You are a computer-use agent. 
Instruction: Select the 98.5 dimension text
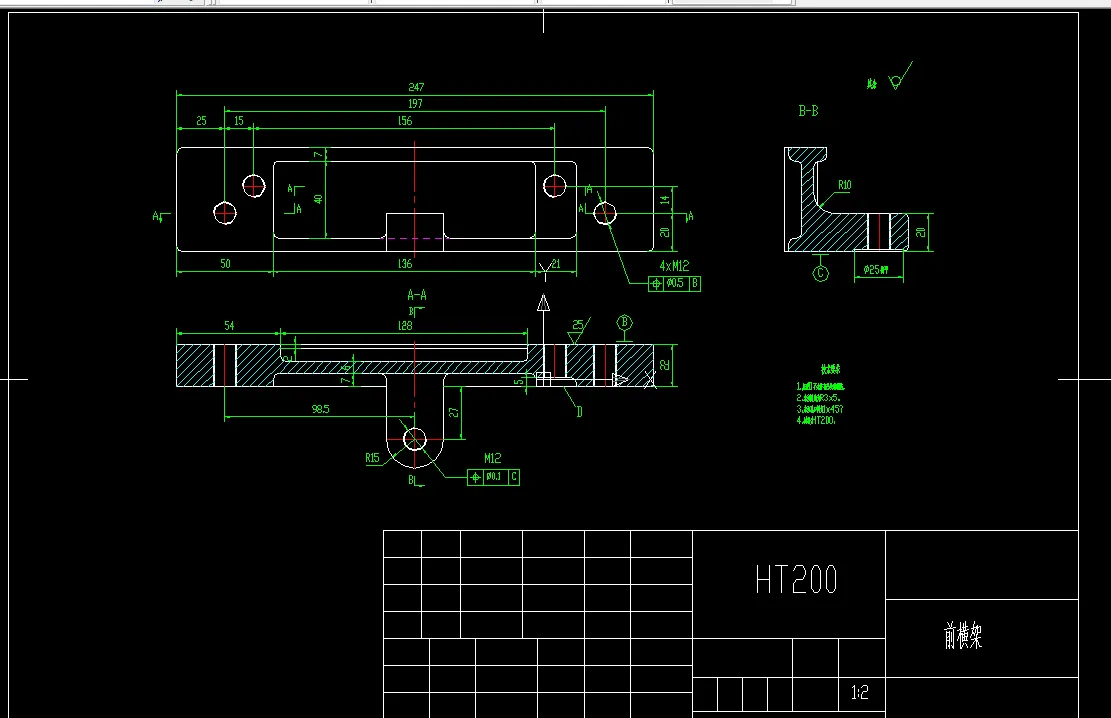click(x=320, y=409)
